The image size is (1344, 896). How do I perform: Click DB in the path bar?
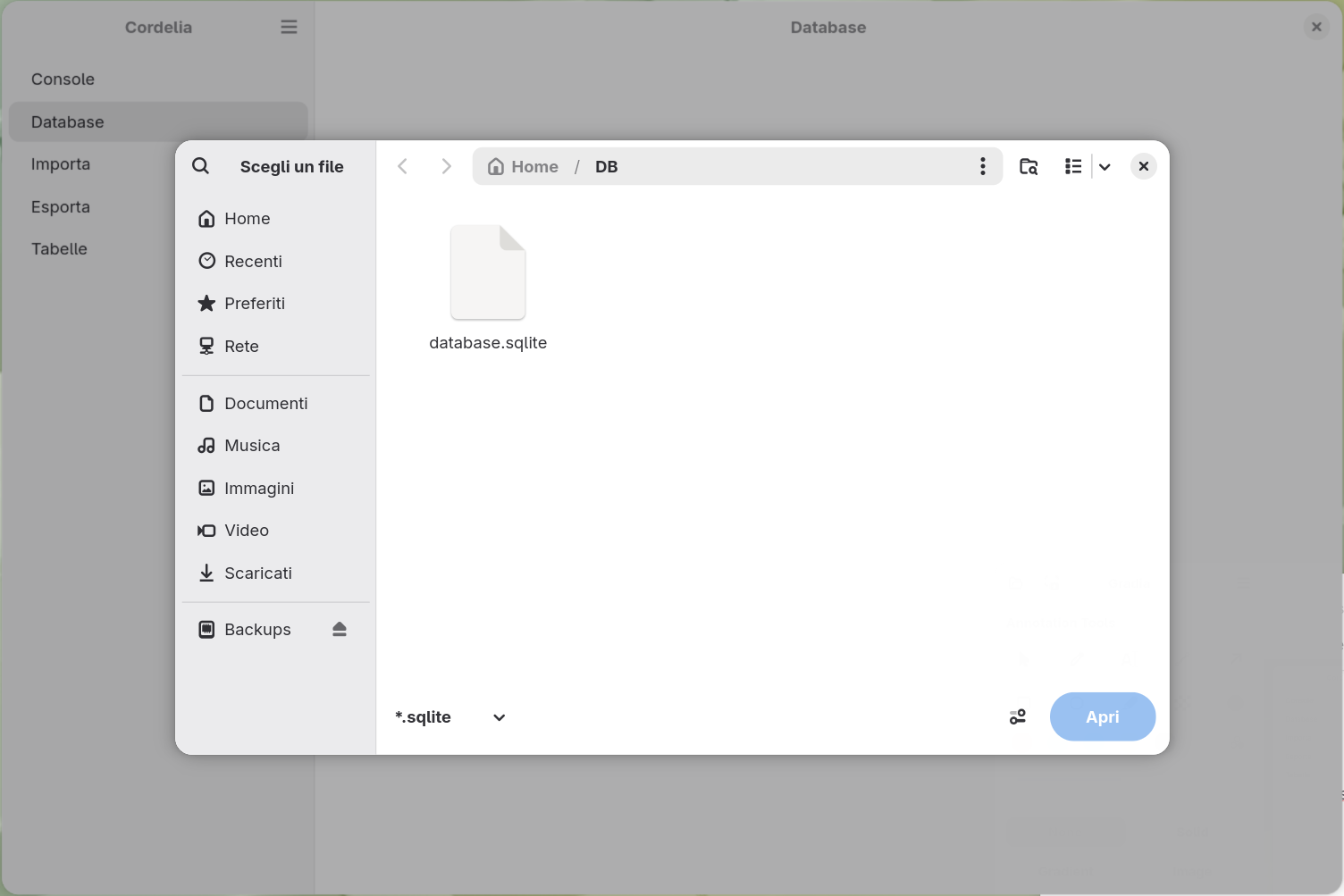(607, 167)
